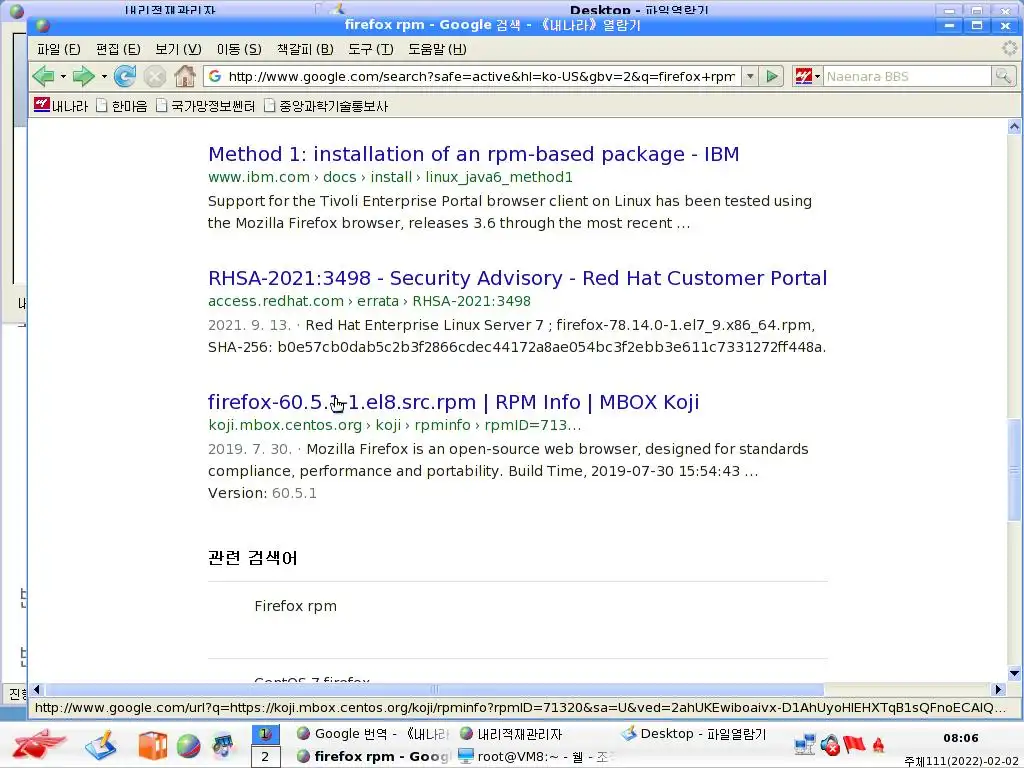Click the vertical scrollbar up arrow
The image size is (1024, 768).
coord(1014,127)
